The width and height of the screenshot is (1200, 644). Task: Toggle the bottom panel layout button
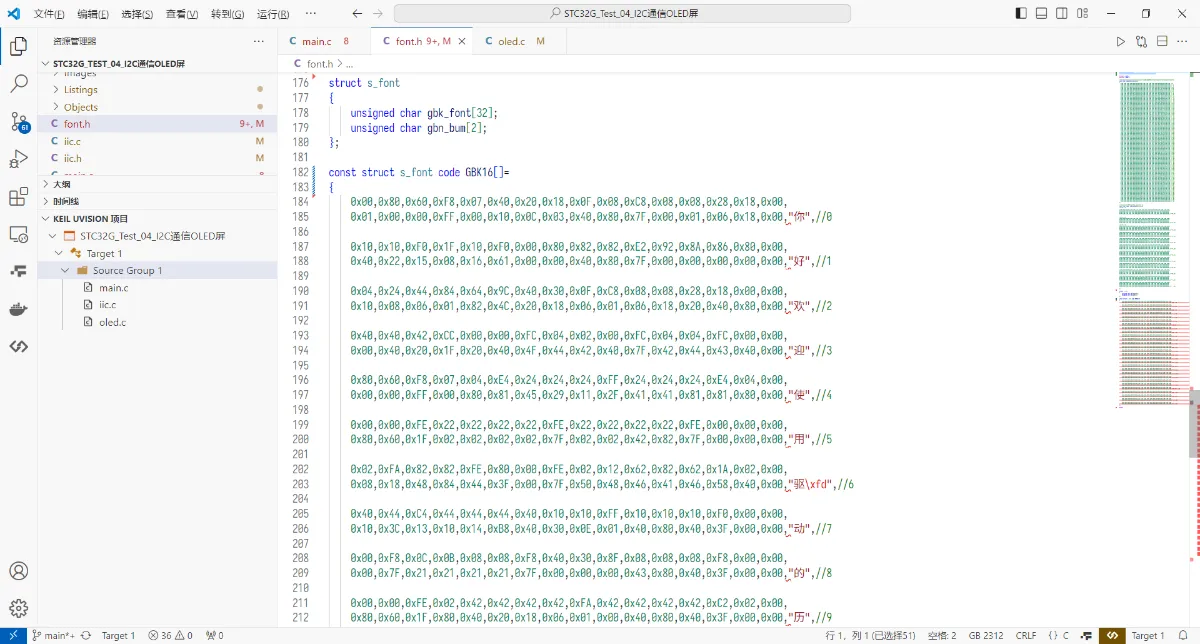coord(1042,14)
